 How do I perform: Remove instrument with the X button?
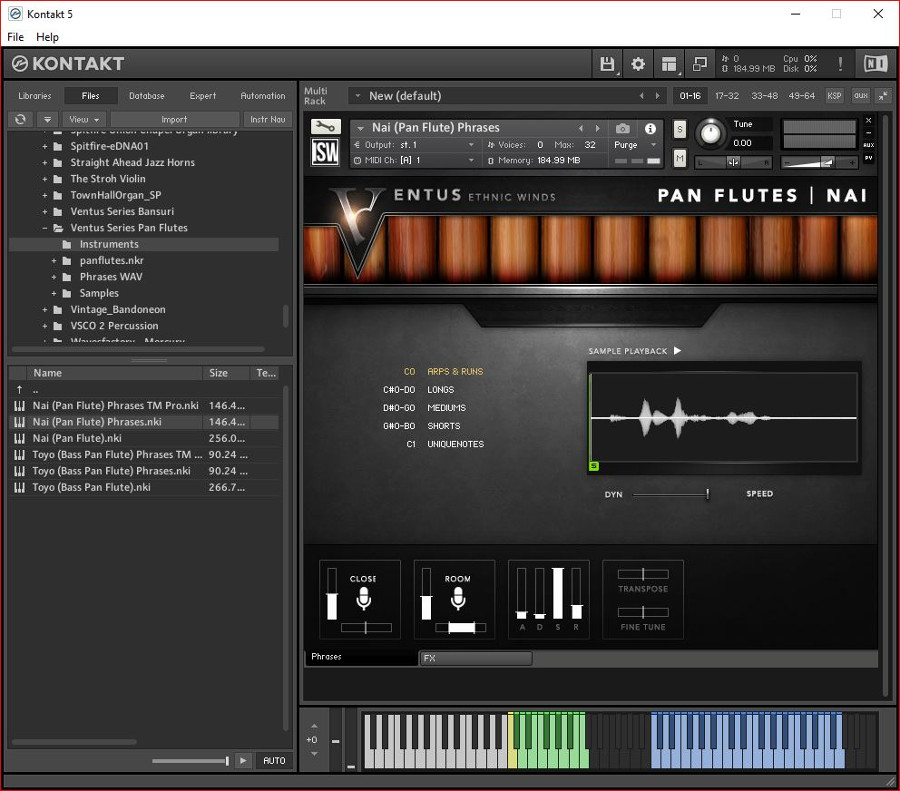pos(868,121)
